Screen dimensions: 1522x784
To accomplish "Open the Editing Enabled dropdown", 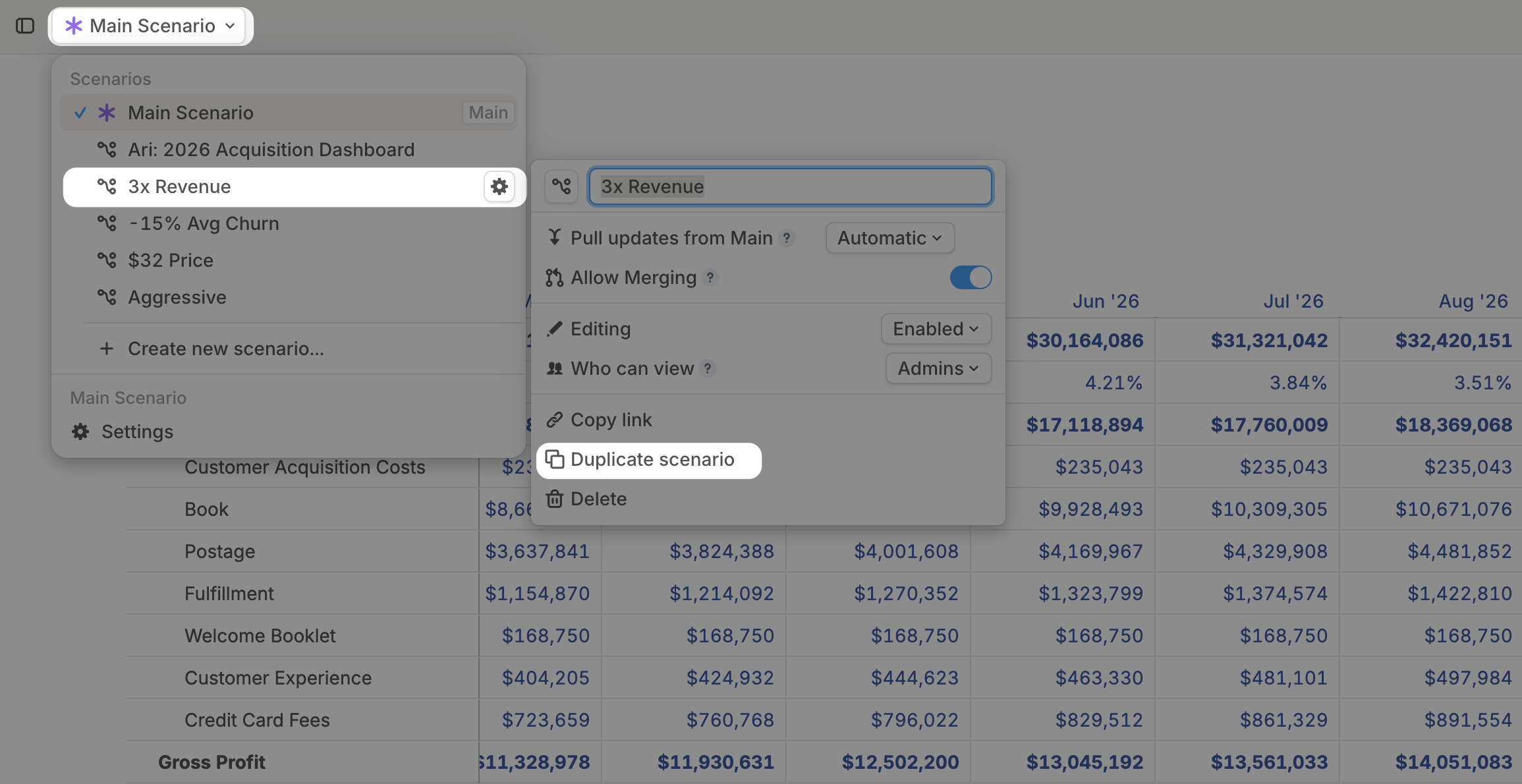I will click(x=936, y=329).
